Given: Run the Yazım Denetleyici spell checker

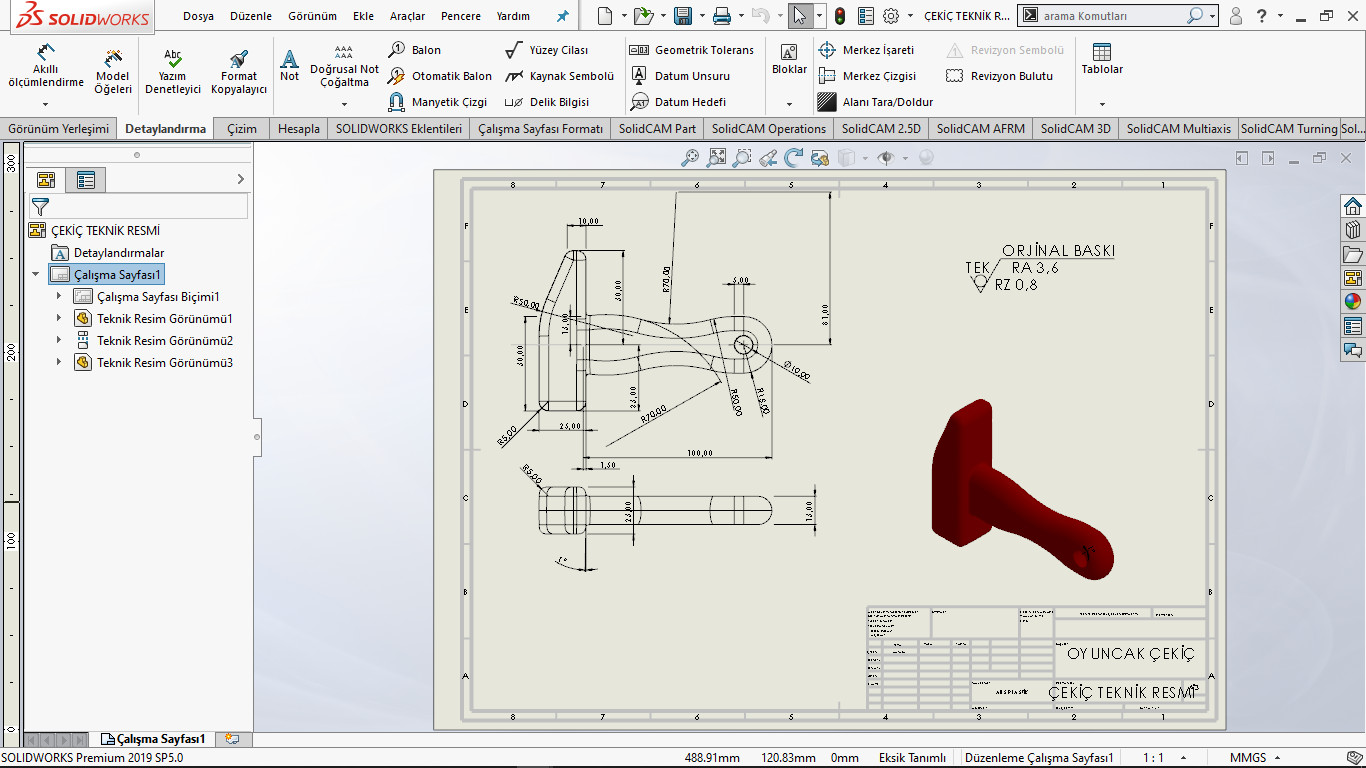Looking at the screenshot, I should [x=173, y=70].
